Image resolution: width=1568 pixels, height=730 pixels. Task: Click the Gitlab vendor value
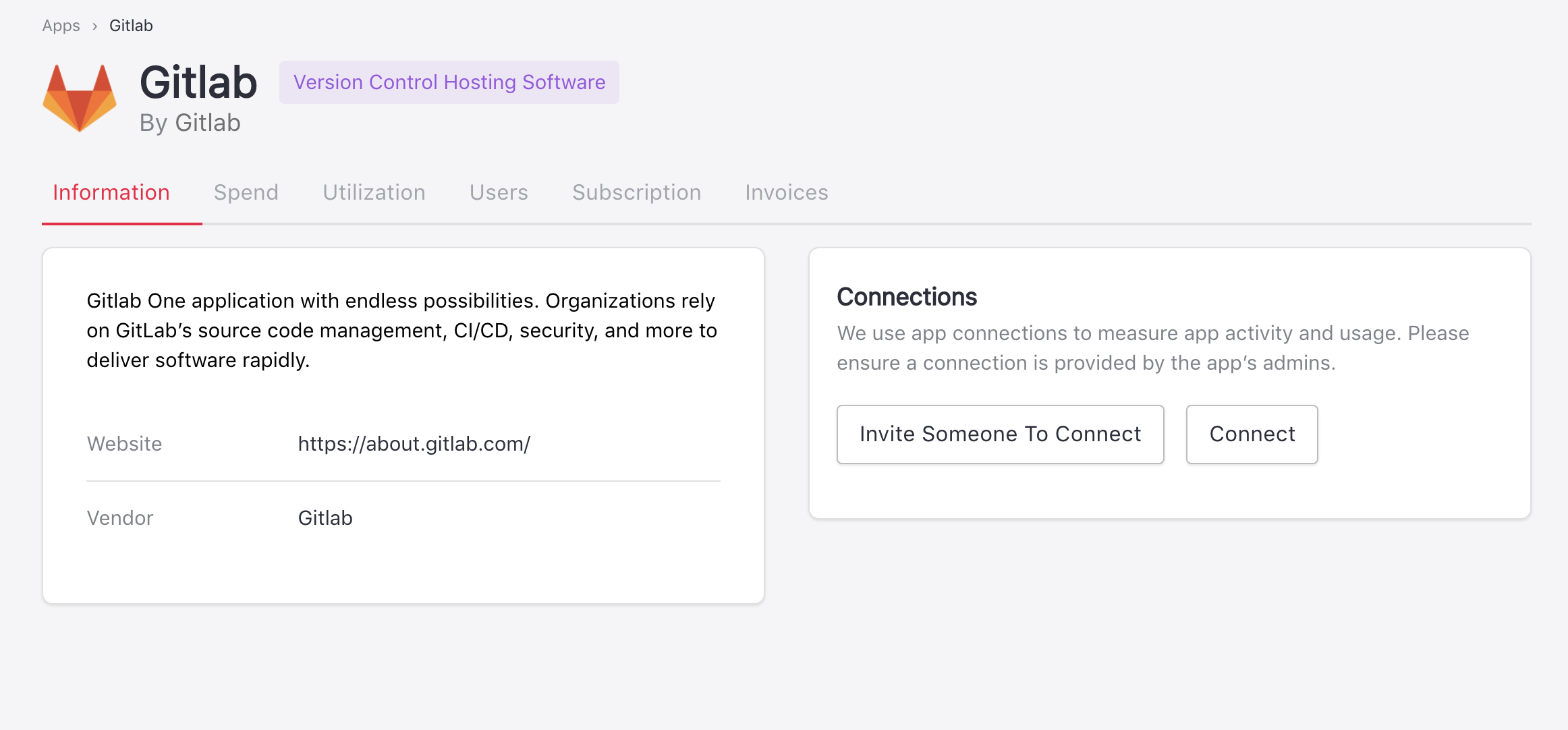tap(325, 518)
